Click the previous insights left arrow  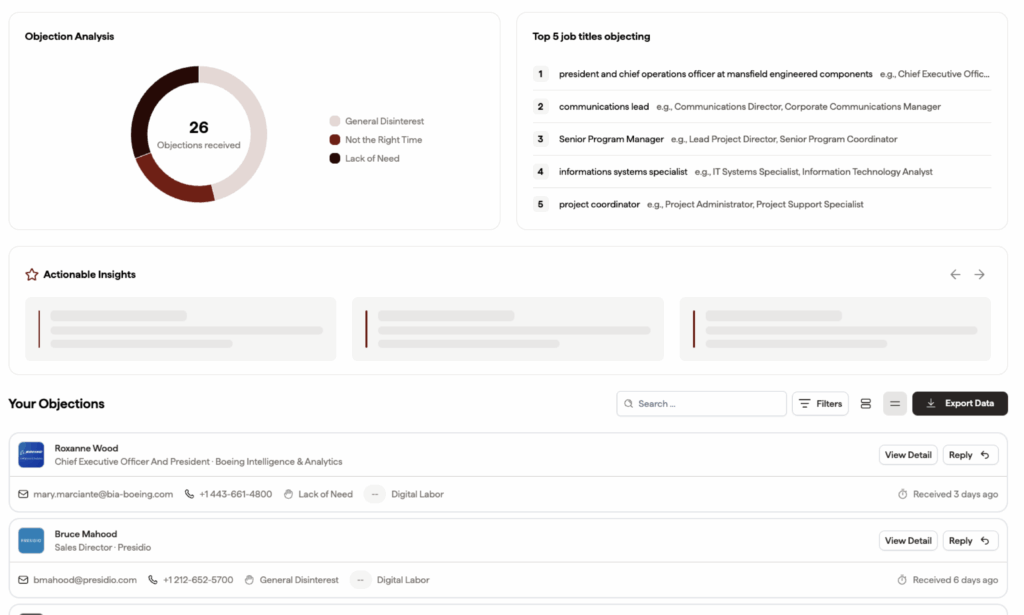point(955,274)
